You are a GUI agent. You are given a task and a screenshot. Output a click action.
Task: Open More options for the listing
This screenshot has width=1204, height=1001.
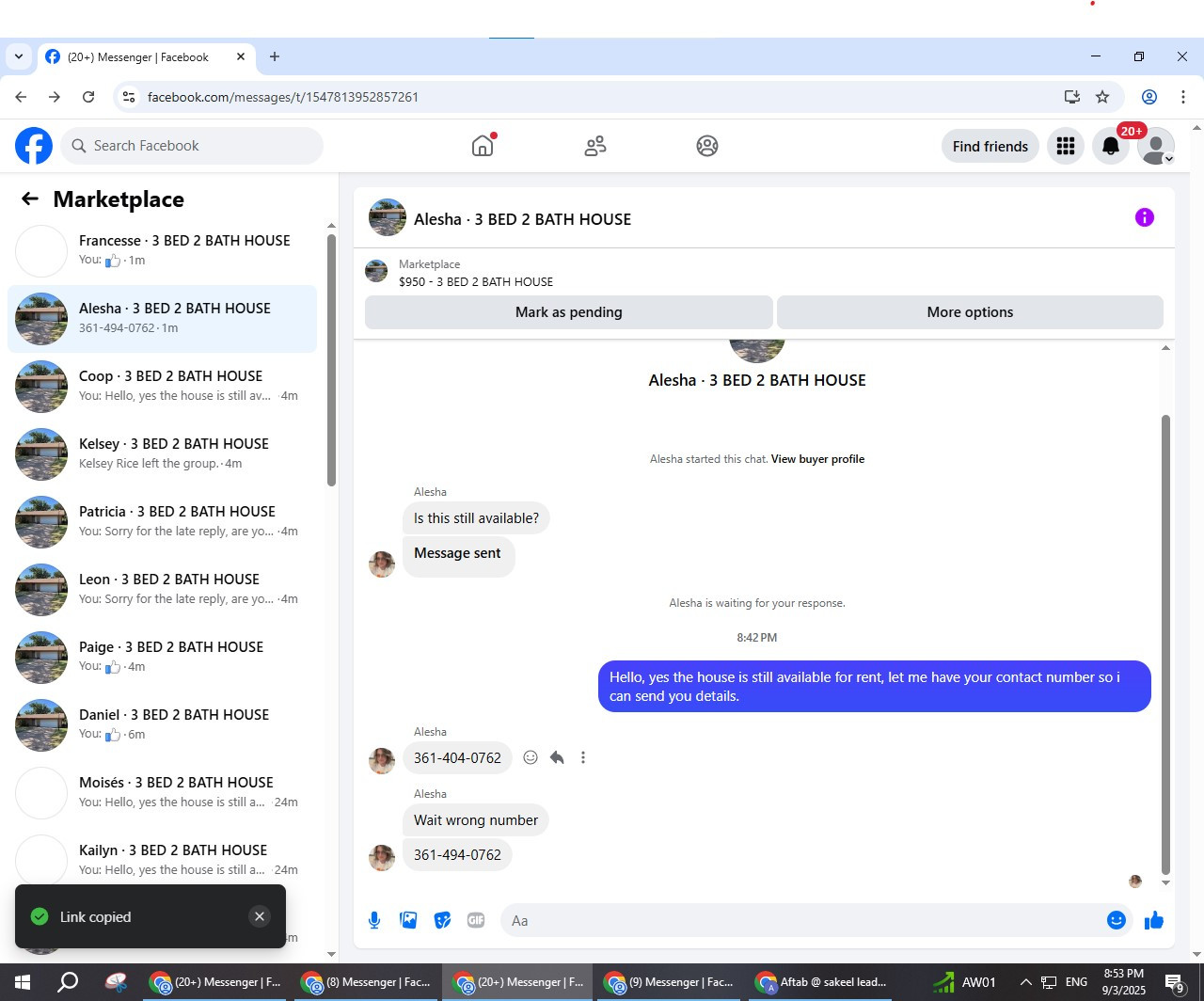970,312
